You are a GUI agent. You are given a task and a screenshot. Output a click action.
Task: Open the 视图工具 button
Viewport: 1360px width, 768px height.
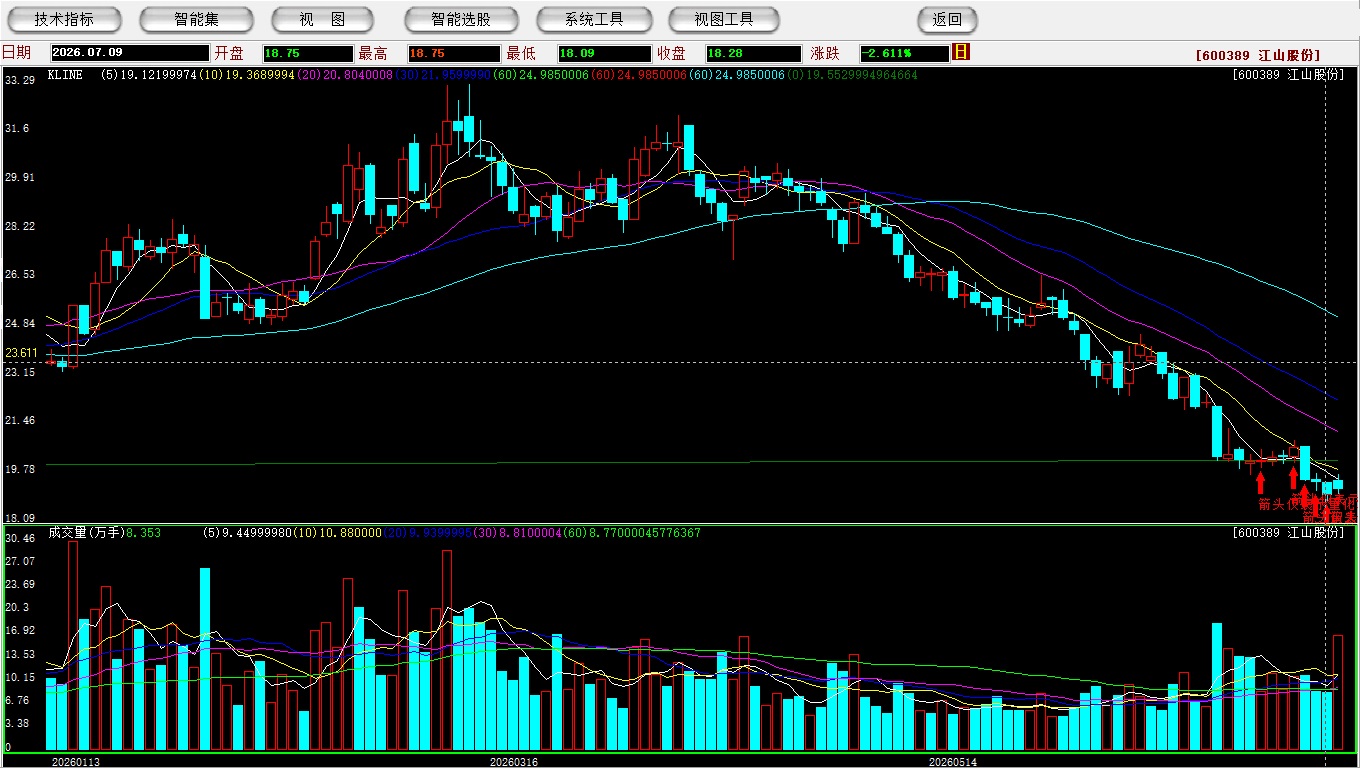point(725,19)
